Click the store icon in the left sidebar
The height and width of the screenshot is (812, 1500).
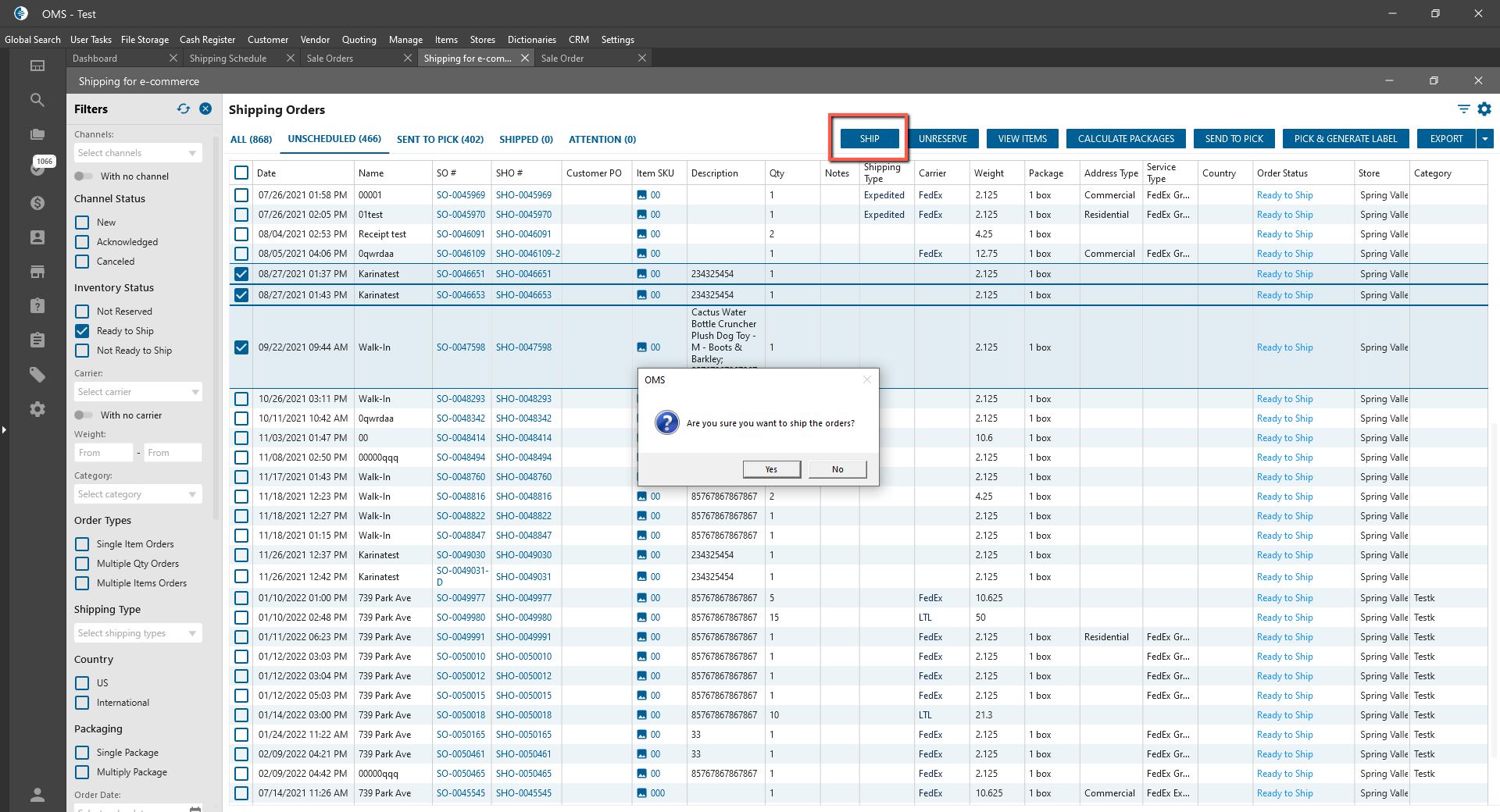click(37, 272)
